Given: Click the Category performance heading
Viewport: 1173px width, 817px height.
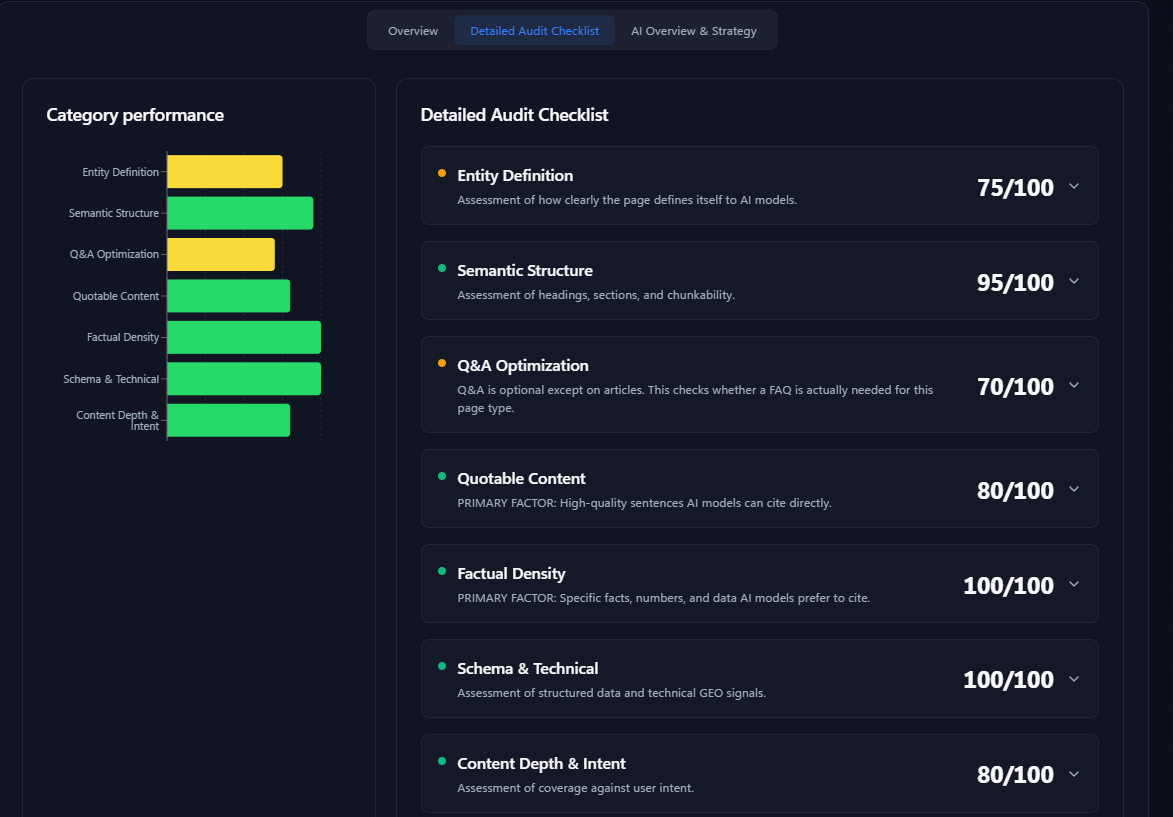Looking at the screenshot, I should (x=135, y=114).
